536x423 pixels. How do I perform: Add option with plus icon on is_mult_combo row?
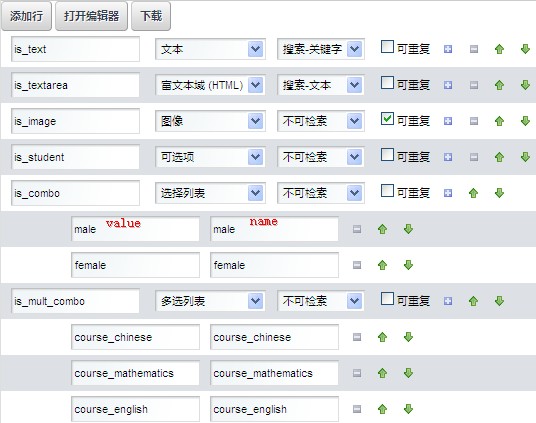coord(448,301)
